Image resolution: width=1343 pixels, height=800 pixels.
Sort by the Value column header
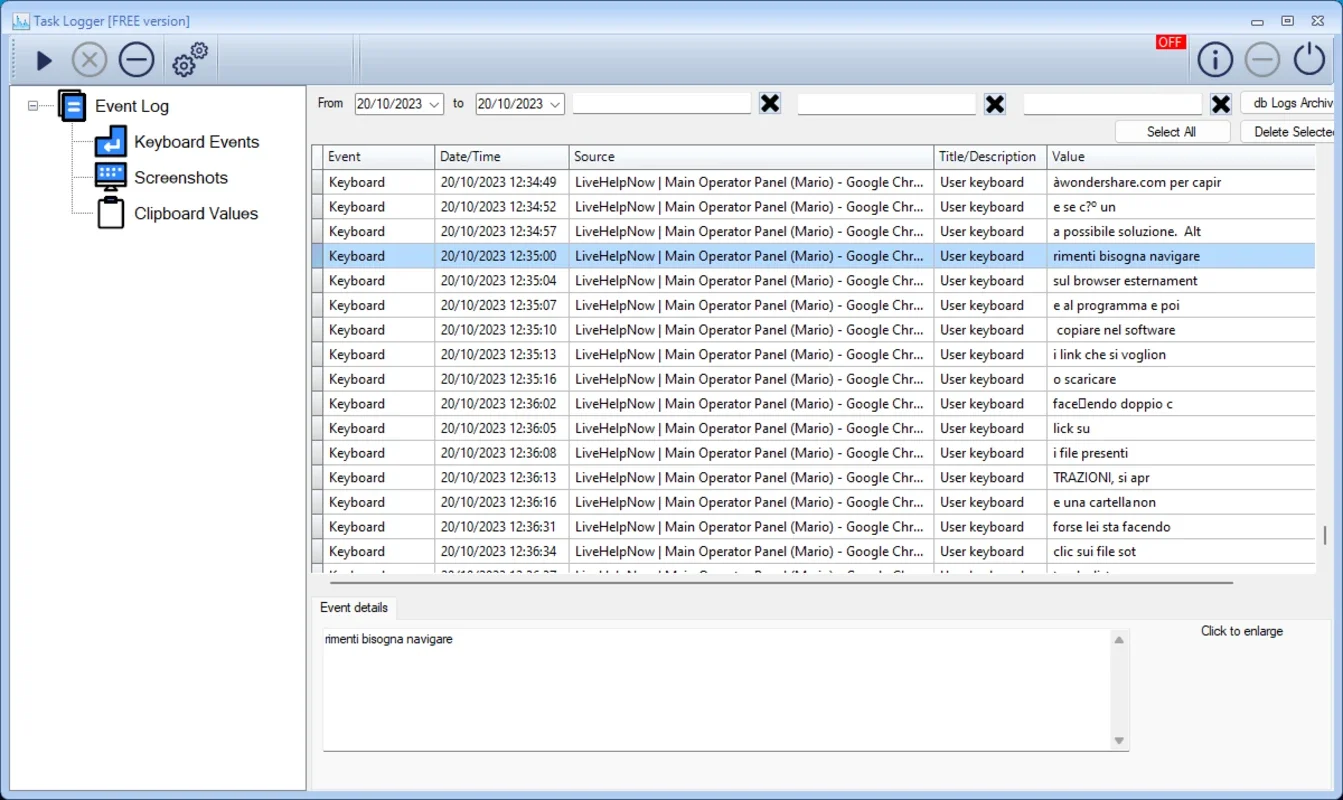[1181, 157]
